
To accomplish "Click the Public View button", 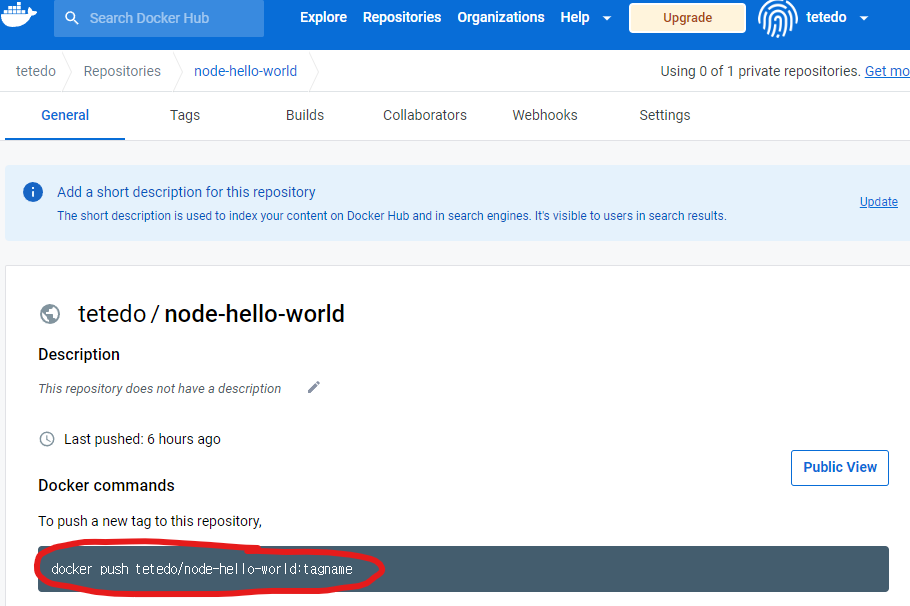I will (840, 467).
